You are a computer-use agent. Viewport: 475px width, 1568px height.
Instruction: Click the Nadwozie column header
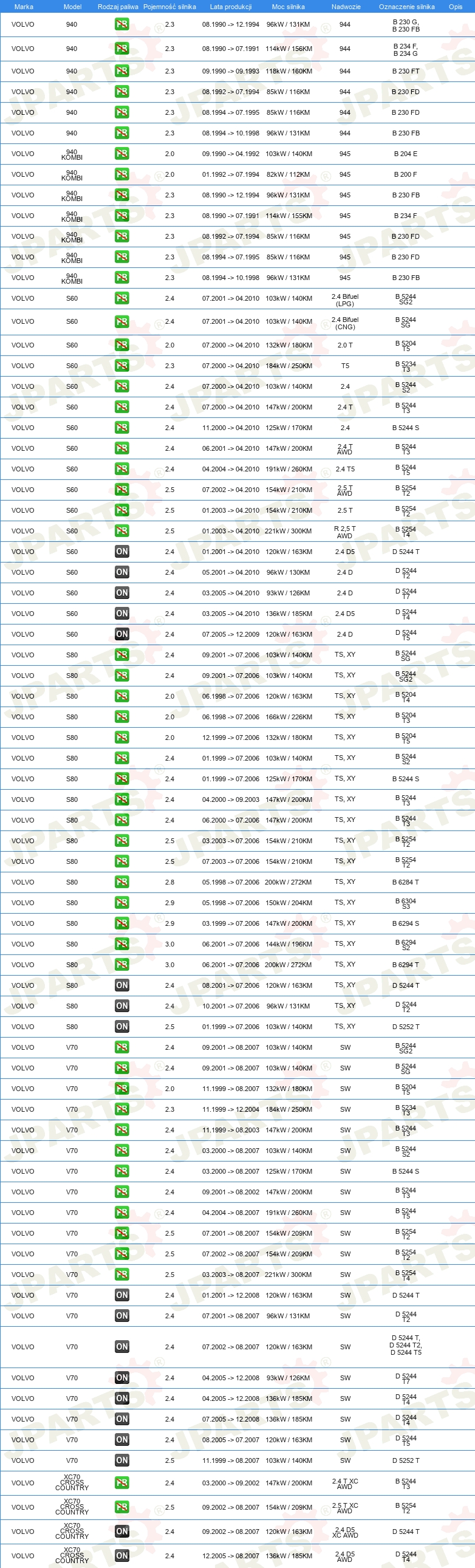click(346, 7)
